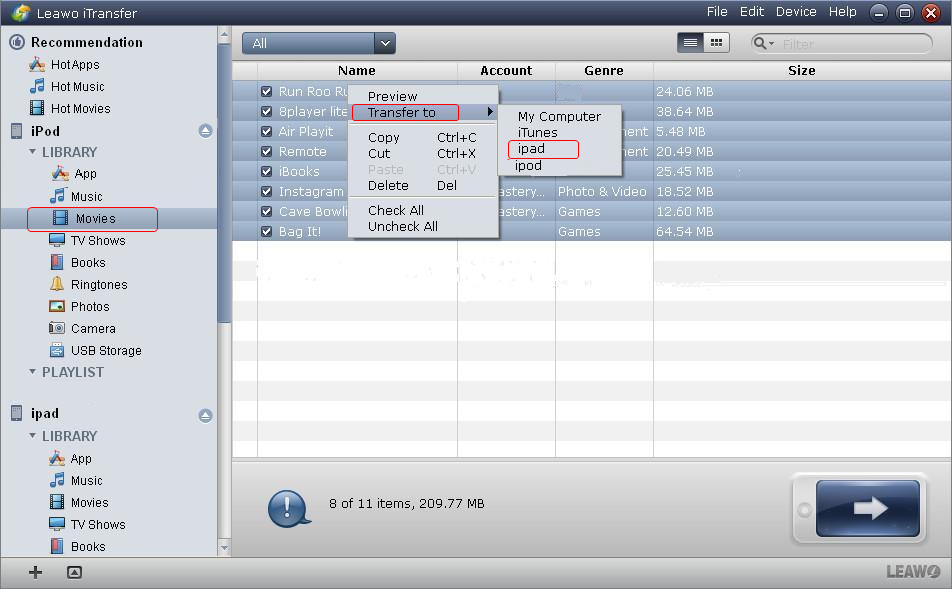
Task: Open the File menu
Action: 717,12
